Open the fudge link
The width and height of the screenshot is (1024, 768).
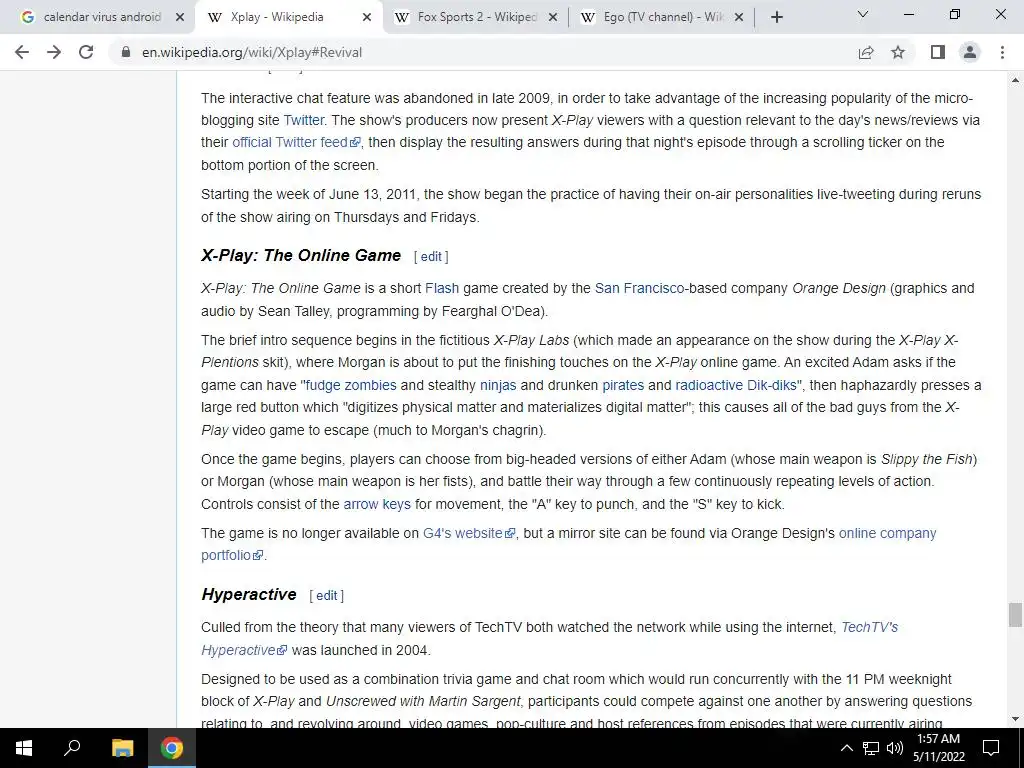[323, 385]
